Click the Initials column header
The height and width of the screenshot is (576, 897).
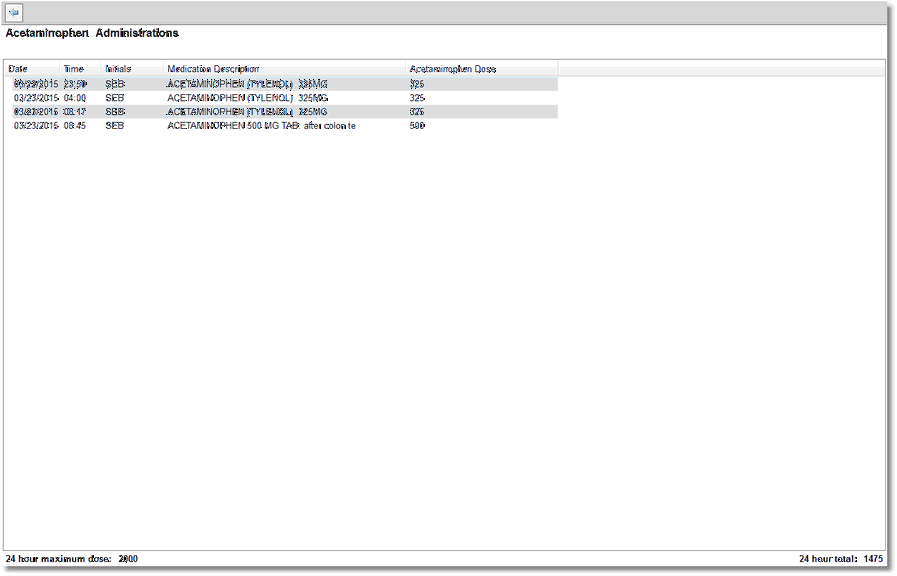click(132, 69)
